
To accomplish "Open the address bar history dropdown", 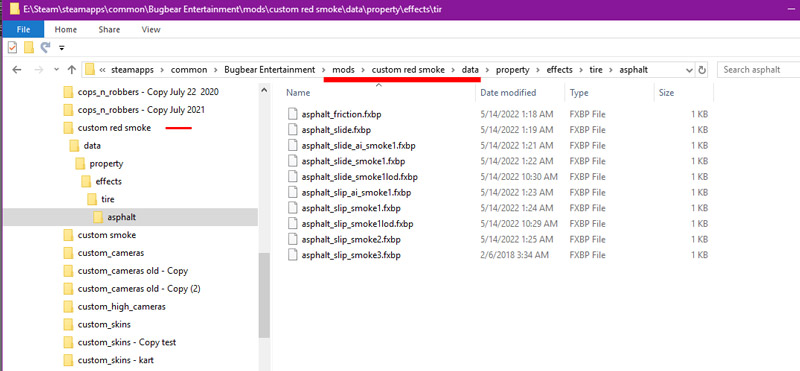I will tap(689, 70).
